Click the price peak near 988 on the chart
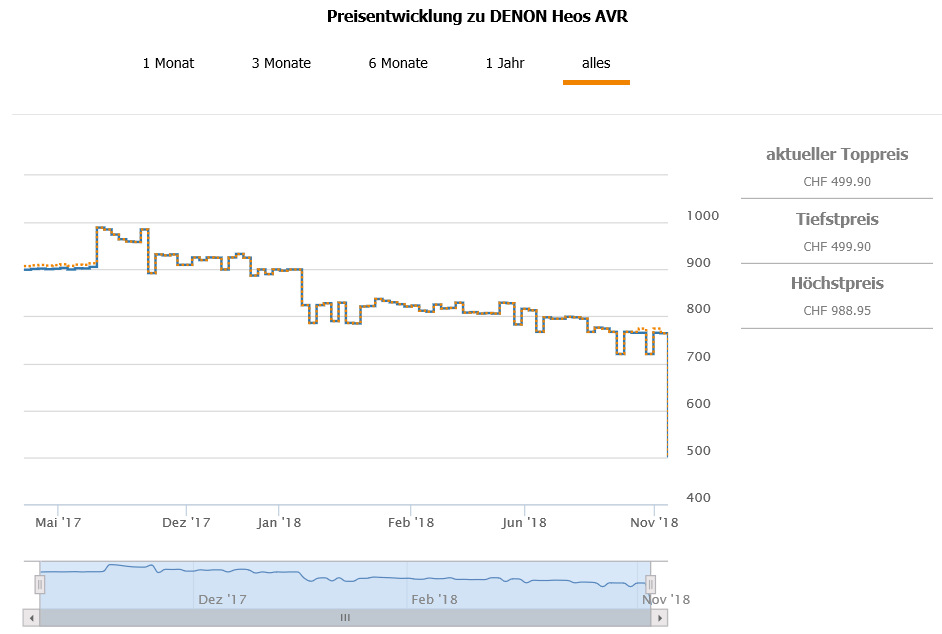 (x=100, y=228)
